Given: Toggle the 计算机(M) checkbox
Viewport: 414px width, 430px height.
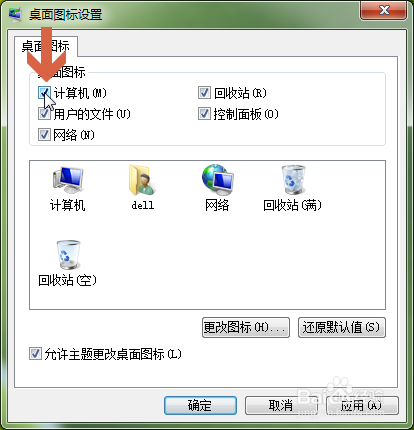Looking at the screenshot, I should 44,93.
